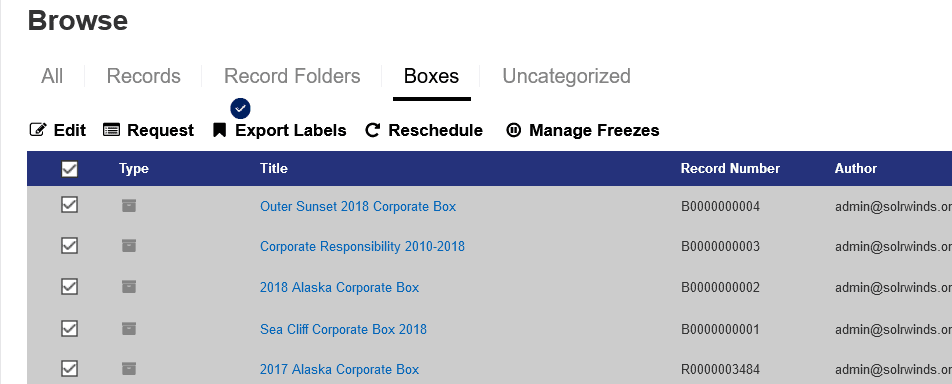Click the Export Labels bookmark icon
952x384 pixels.
pos(219,130)
